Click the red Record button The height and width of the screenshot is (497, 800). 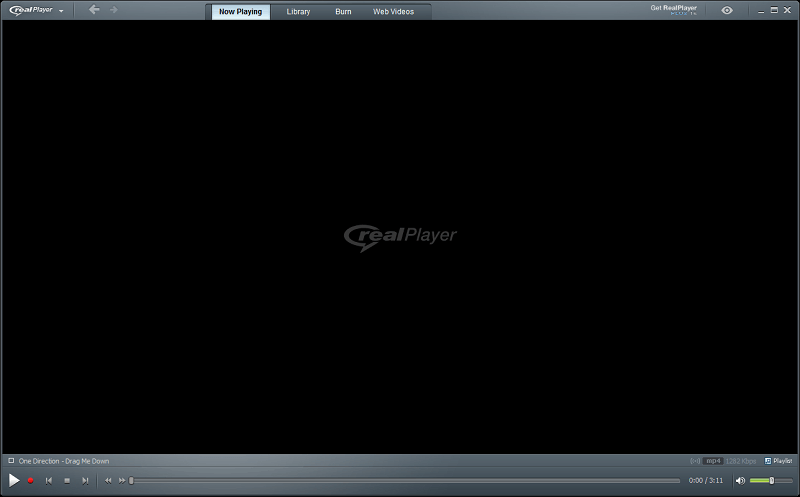coord(31,481)
